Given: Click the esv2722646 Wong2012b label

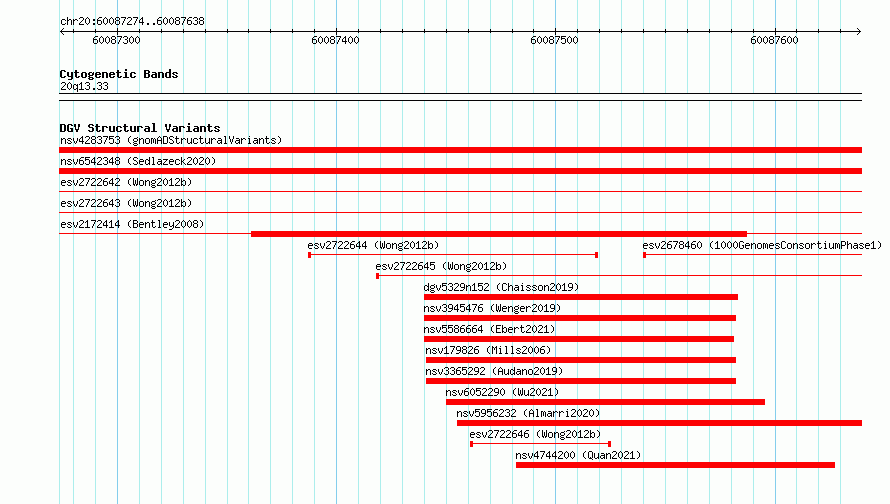Looking at the screenshot, I should tap(535, 434).
